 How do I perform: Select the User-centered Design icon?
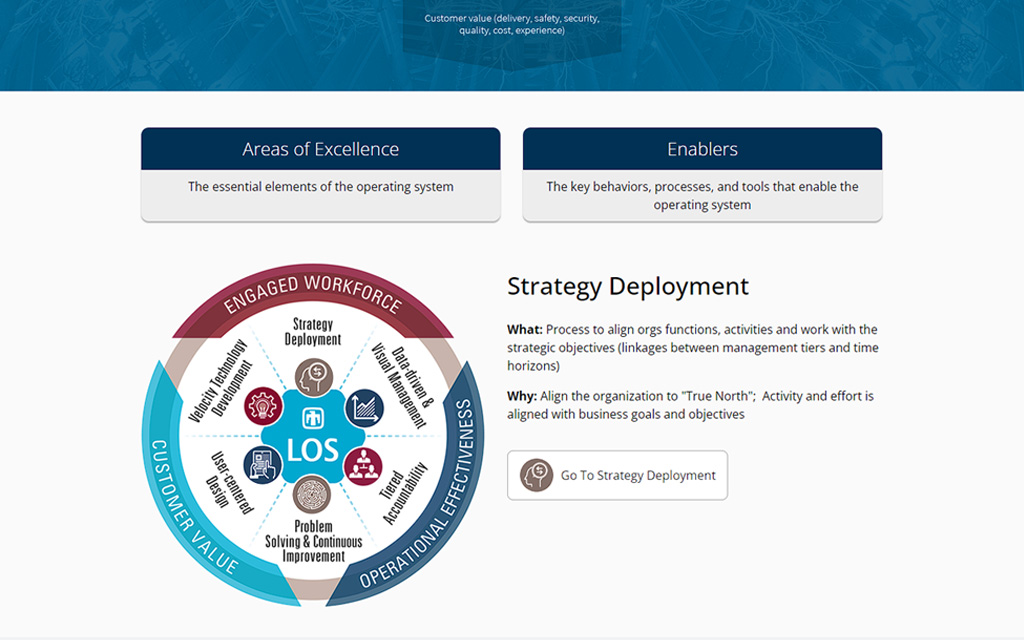[263, 465]
